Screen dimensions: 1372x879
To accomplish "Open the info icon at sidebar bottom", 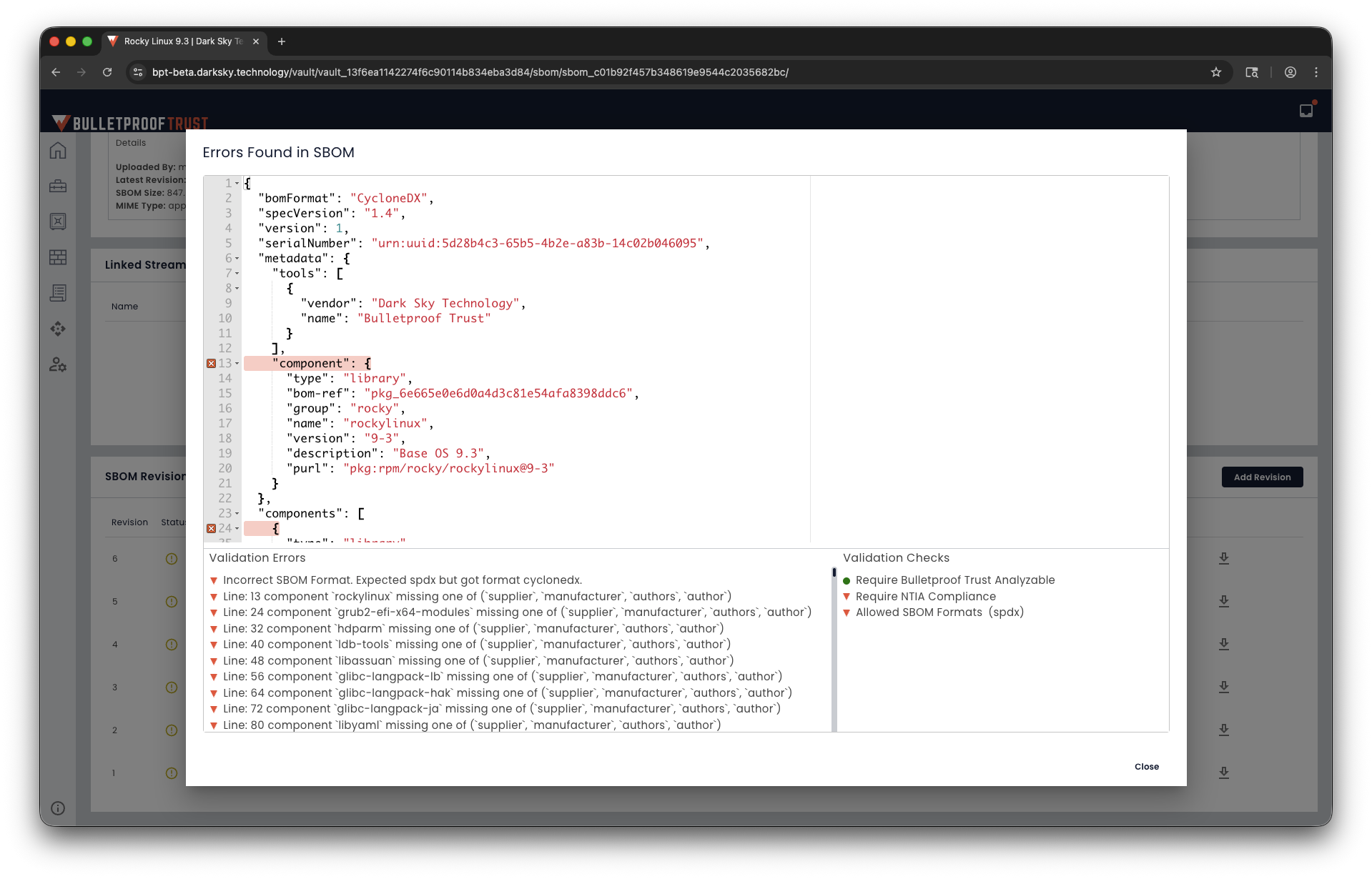I will tap(58, 808).
